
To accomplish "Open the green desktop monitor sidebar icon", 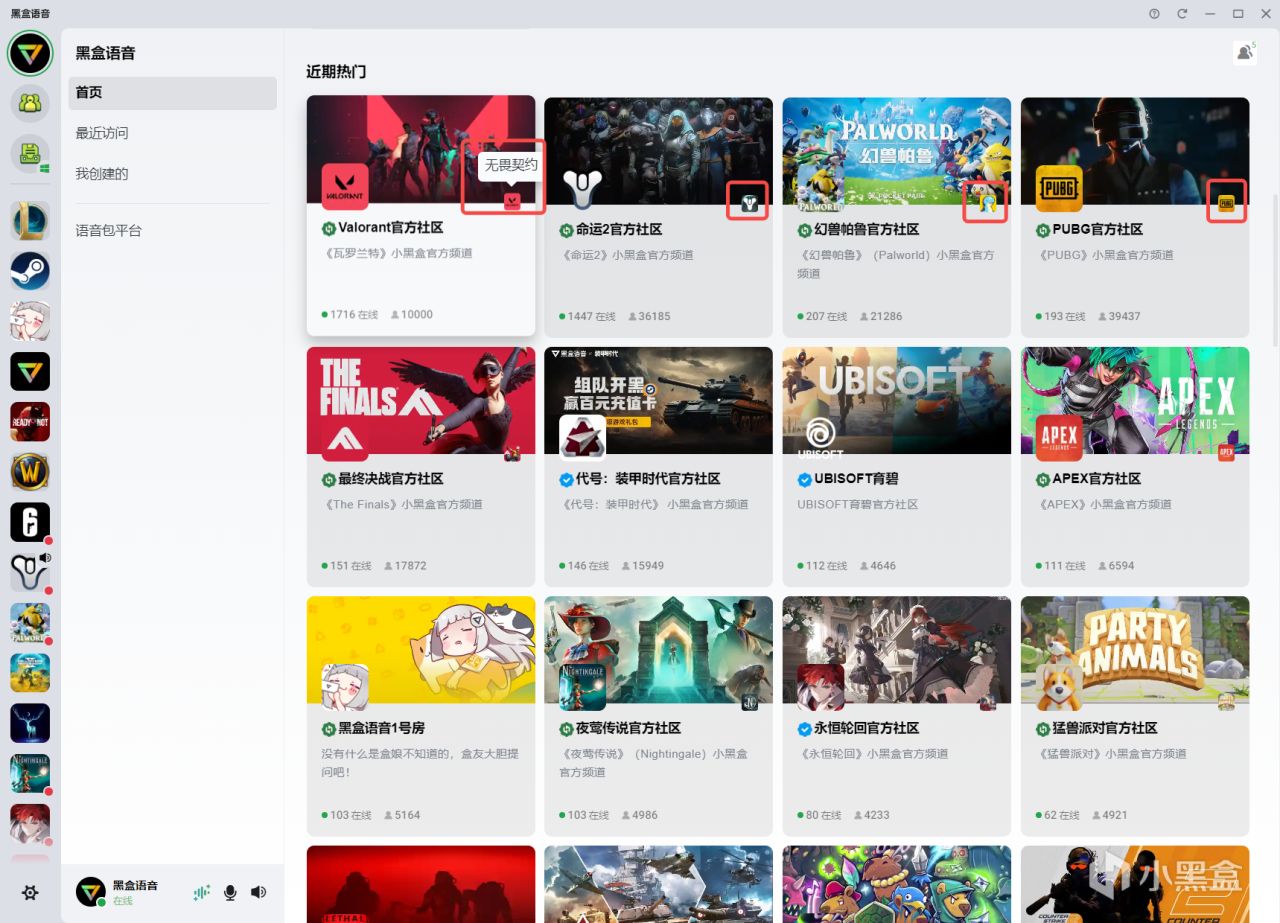I will [x=30, y=153].
